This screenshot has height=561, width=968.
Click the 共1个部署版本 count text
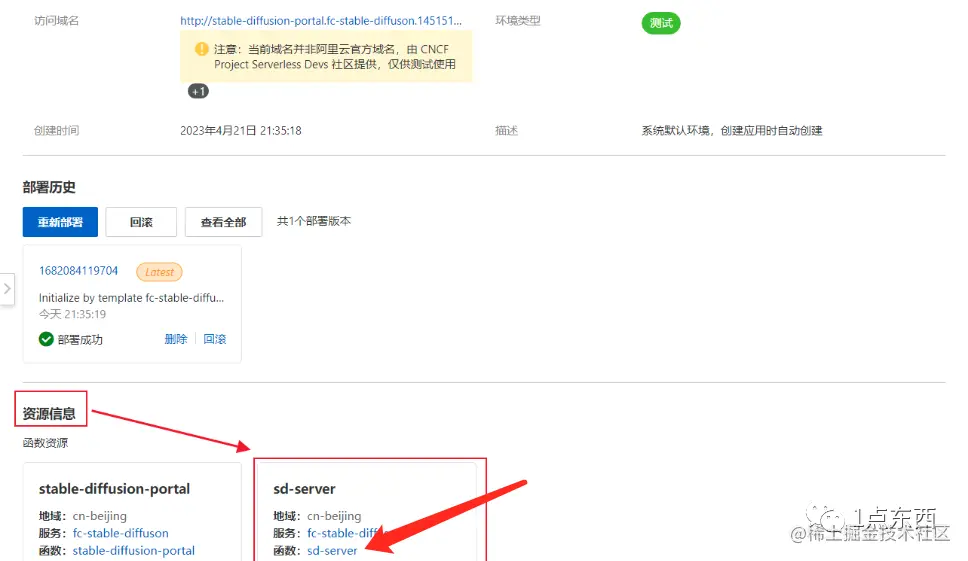click(314, 221)
